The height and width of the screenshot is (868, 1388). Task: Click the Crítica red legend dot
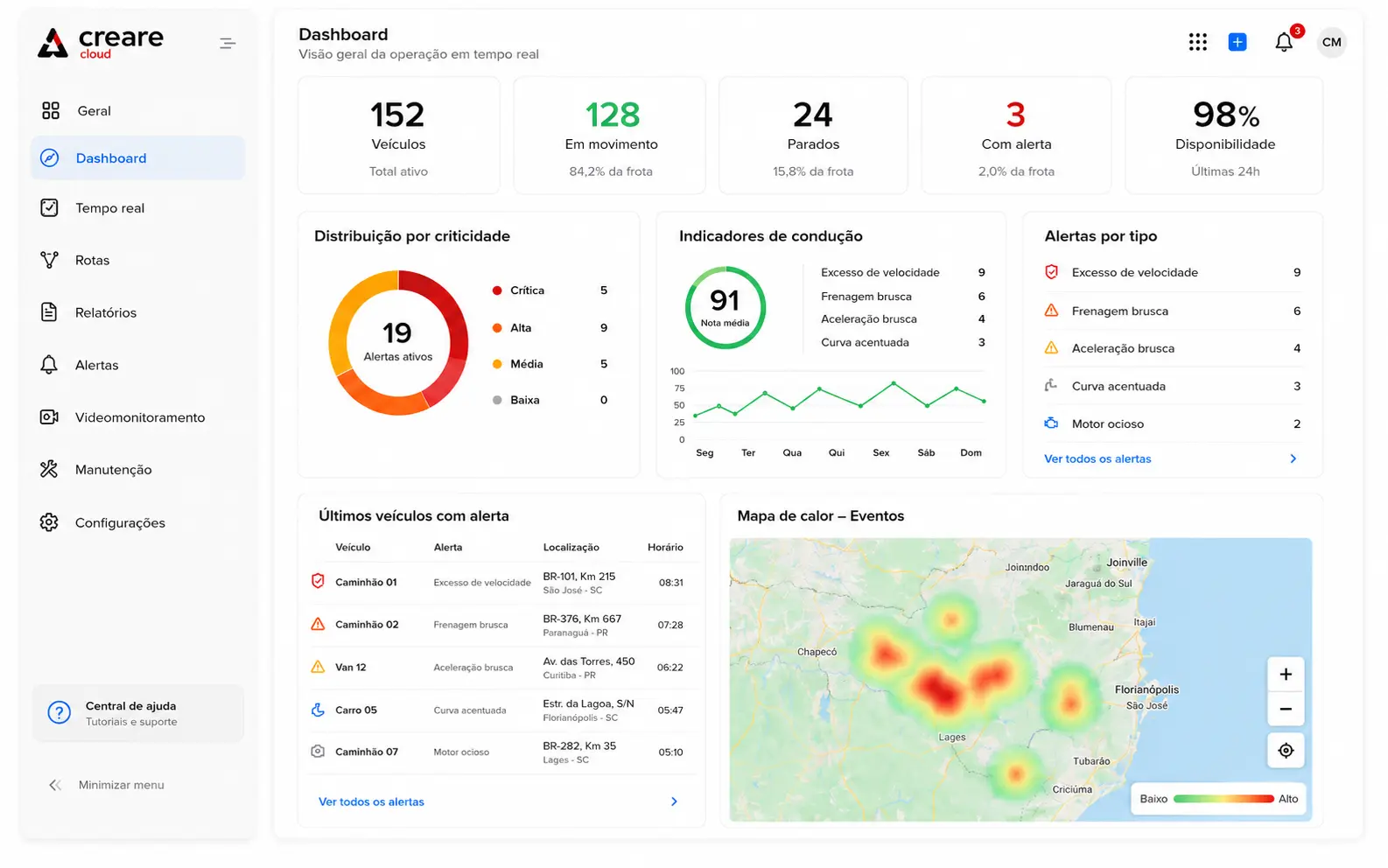(497, 290)
